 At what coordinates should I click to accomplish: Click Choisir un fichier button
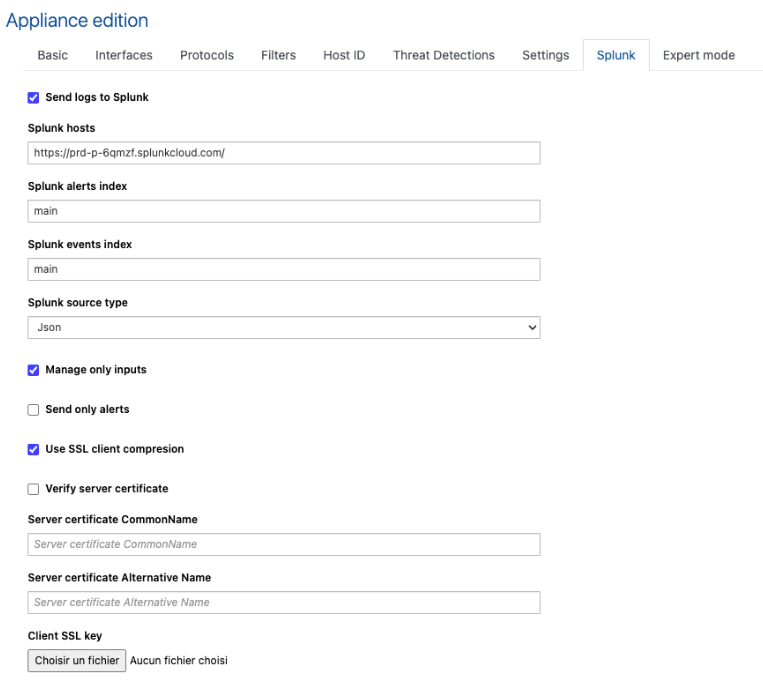point(77,660)
